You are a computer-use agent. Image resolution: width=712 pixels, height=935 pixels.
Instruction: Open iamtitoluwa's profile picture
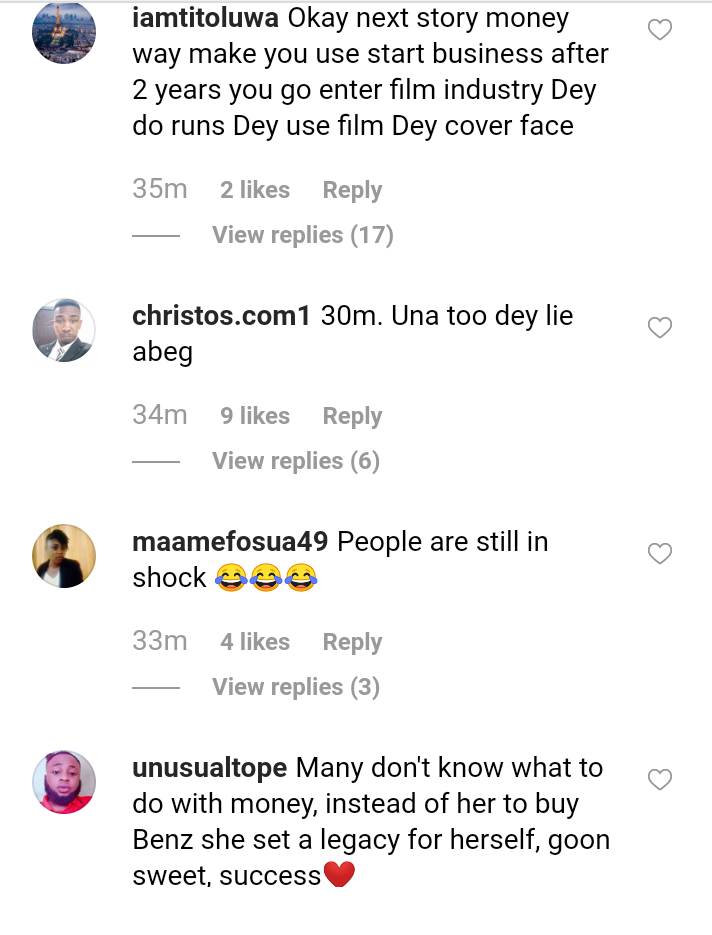pyautogui.click(x=64, y=33)
